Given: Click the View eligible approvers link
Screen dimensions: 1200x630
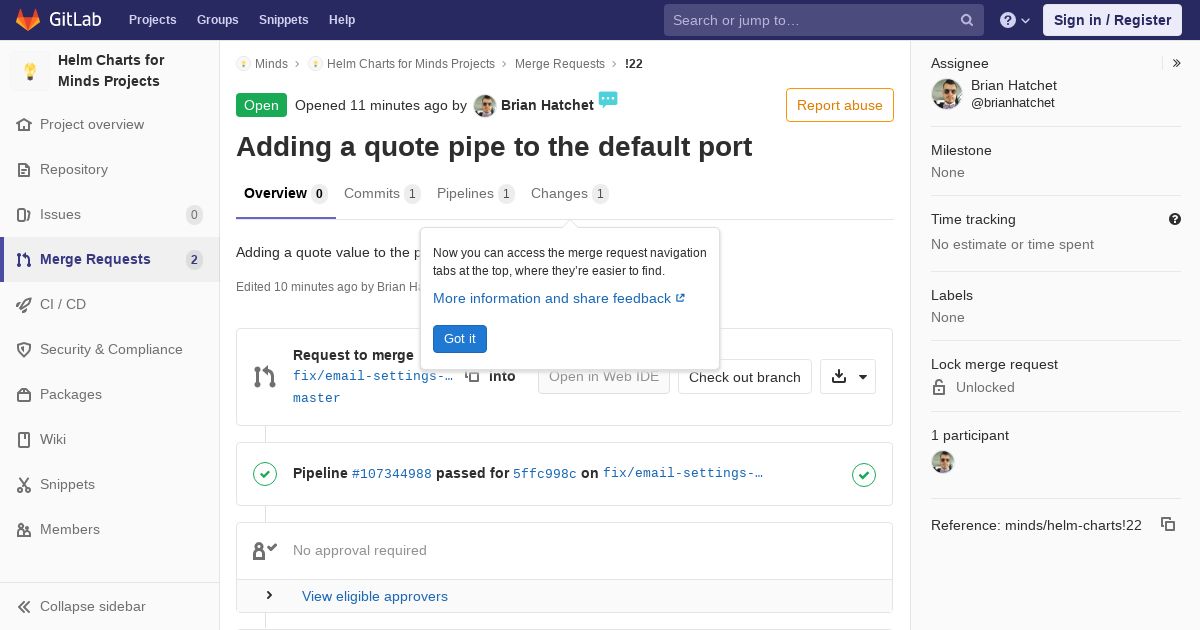Looking at the screenshot, I should click(x=375, y=596).
